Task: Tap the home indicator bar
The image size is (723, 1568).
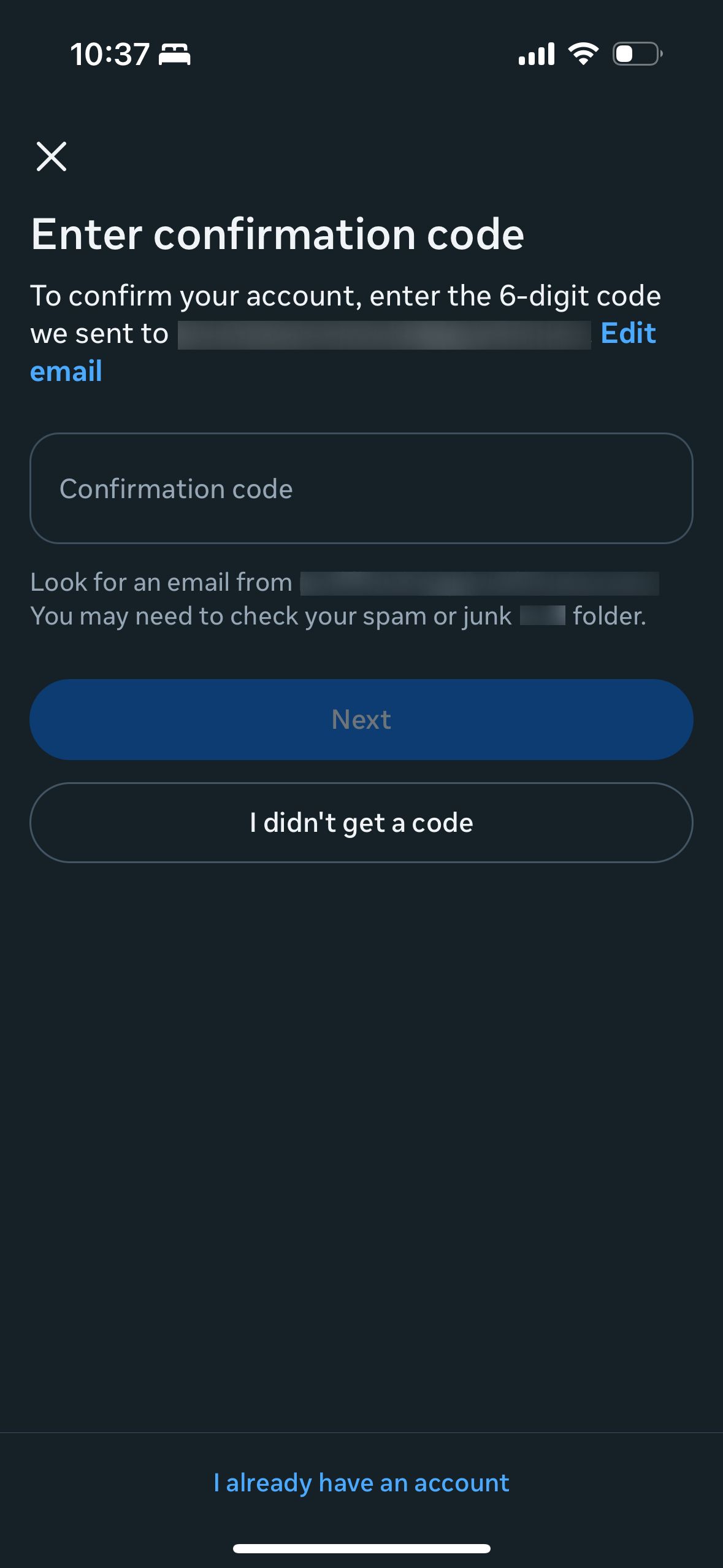Action: coord(361,1548)
